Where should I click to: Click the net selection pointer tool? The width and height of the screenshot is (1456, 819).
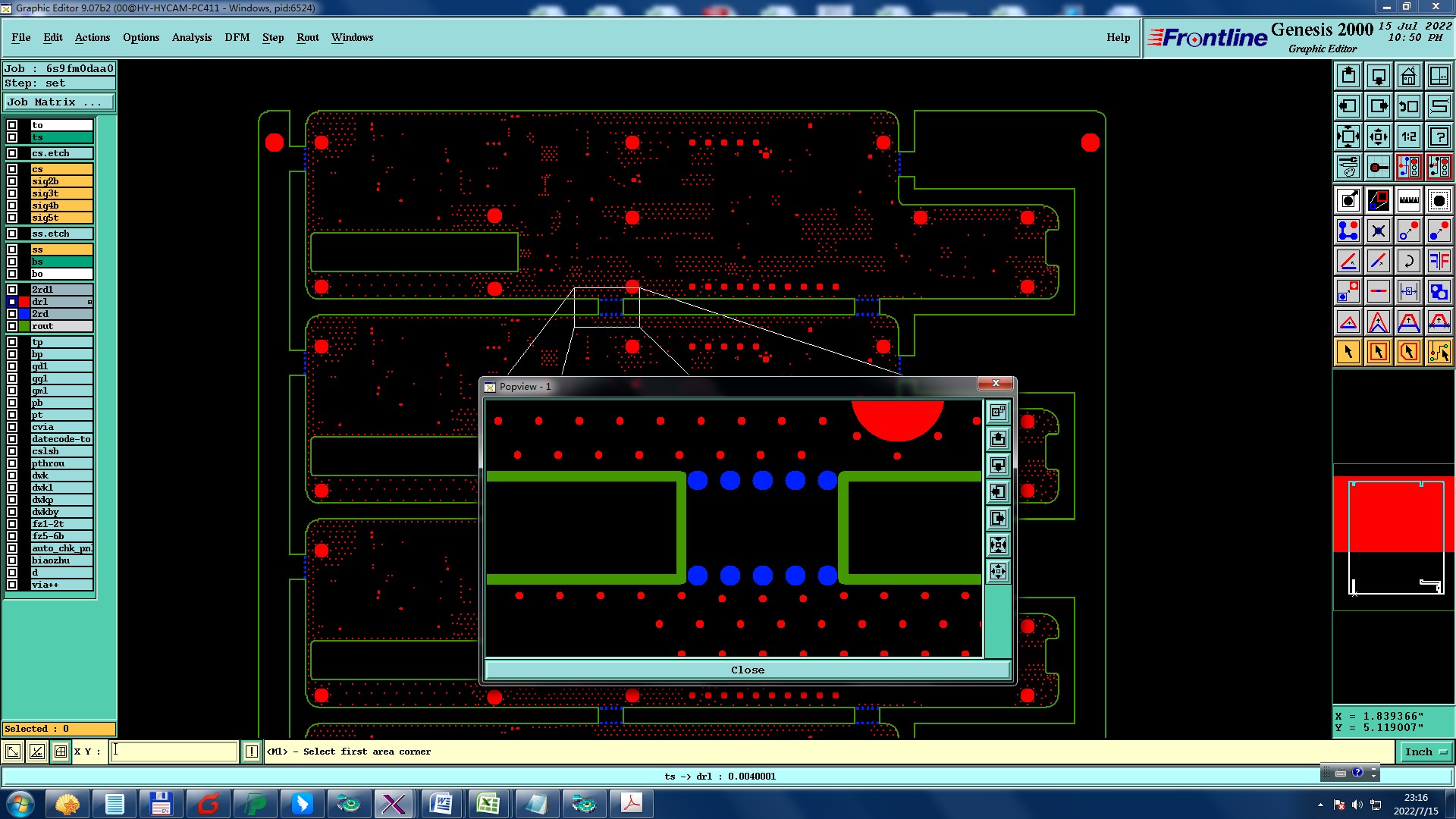click(1439, 352)
